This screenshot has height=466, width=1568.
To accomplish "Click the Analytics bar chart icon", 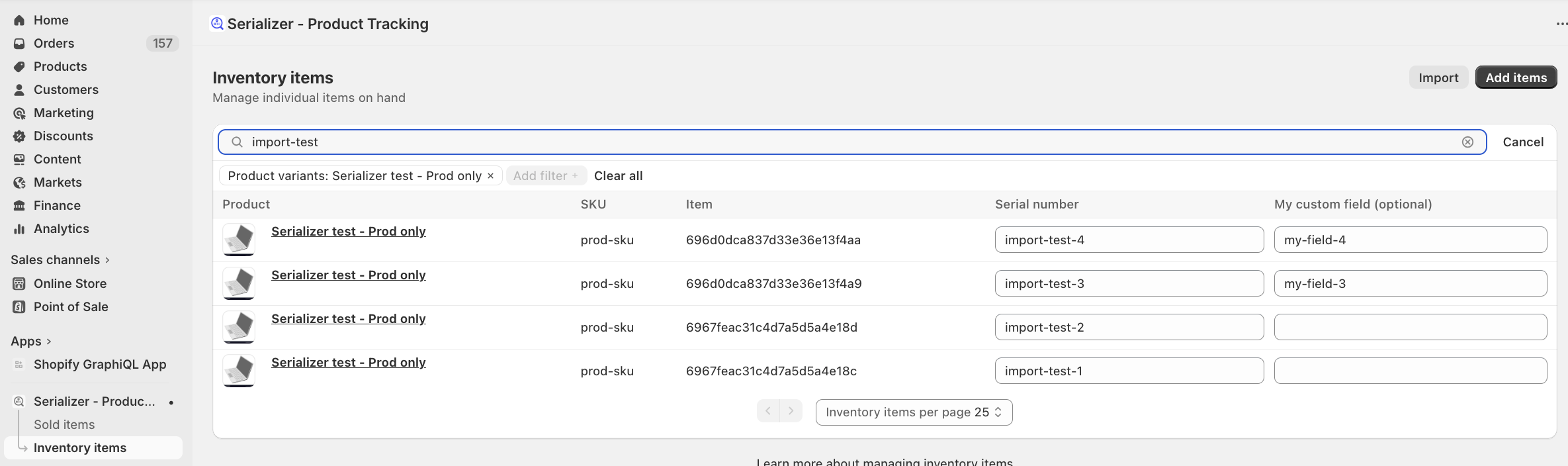I will pyautogui.click(x=19, y=229).
